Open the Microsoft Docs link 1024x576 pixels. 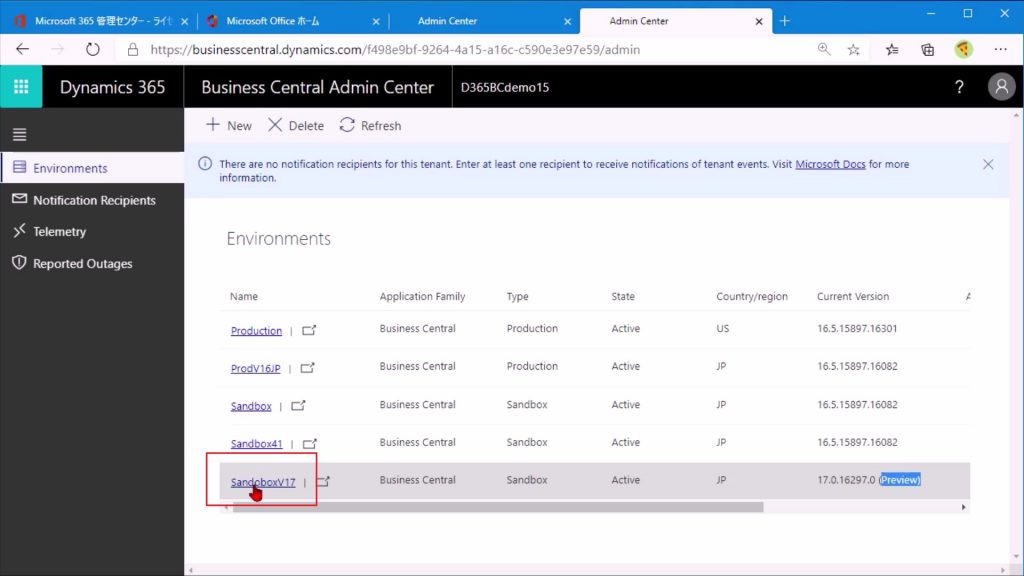click(830, 164)
